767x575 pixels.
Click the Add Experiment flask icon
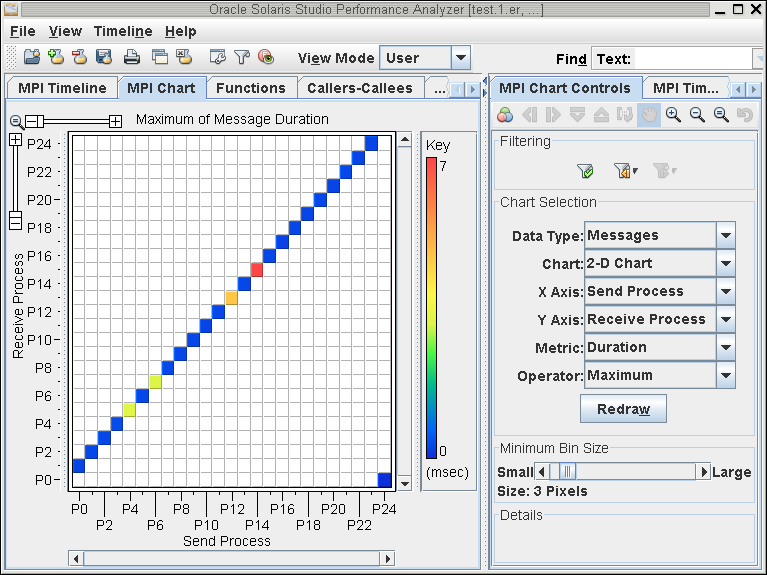tap(56, 57)
